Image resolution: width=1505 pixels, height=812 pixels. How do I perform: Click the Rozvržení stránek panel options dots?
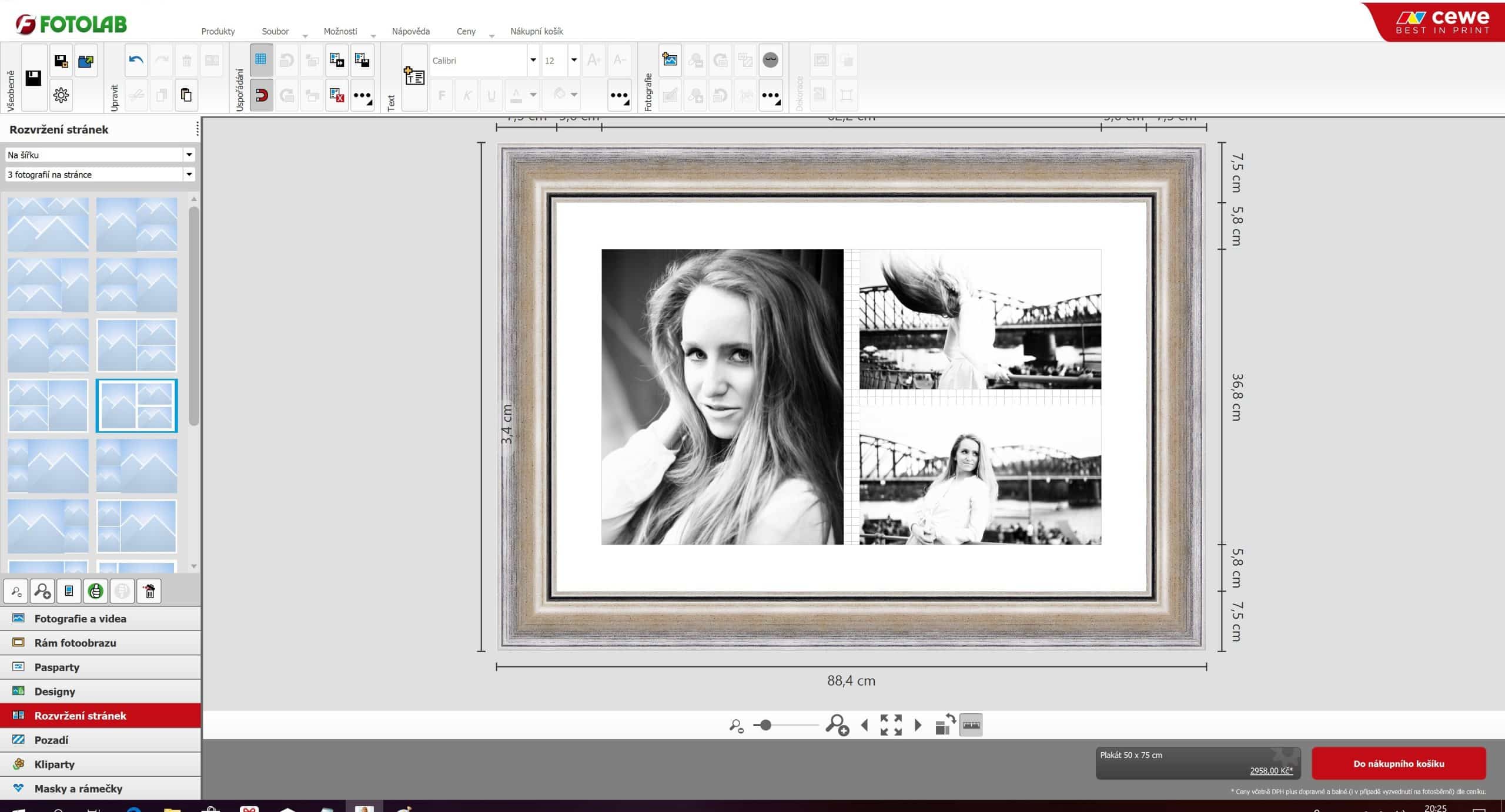(197, 129)
